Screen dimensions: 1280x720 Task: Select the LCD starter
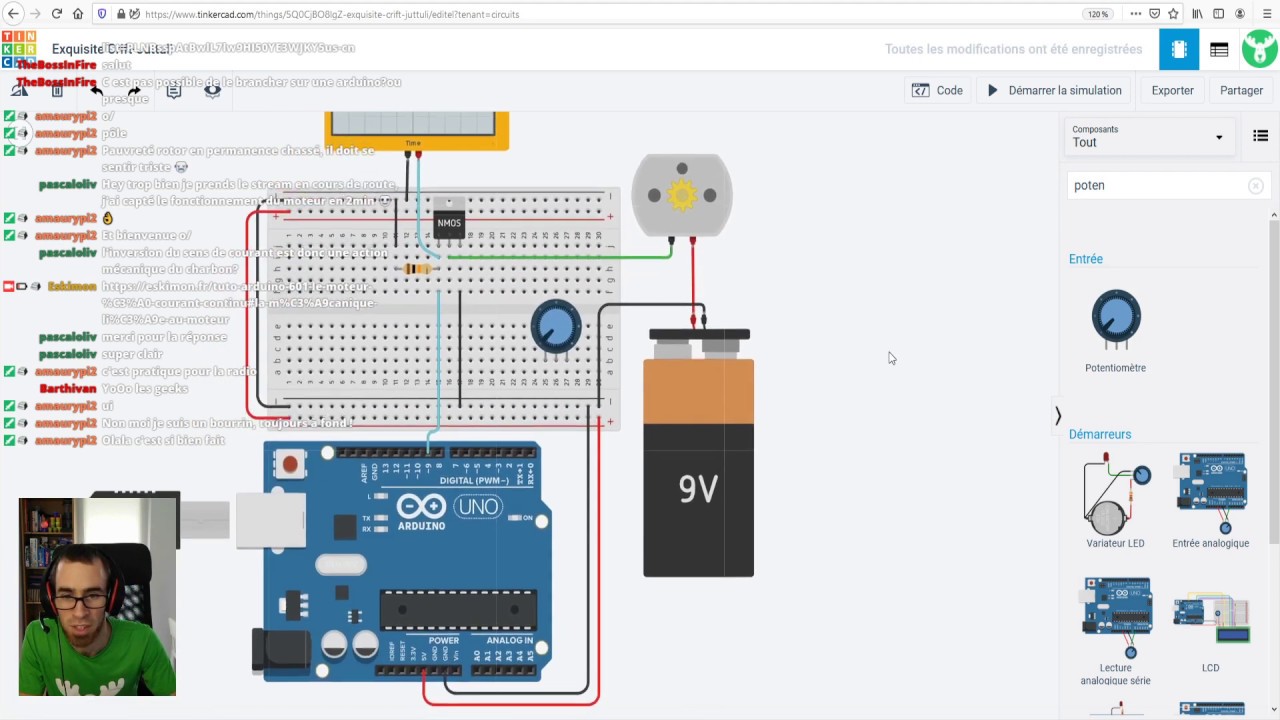tap(1210, 630)
